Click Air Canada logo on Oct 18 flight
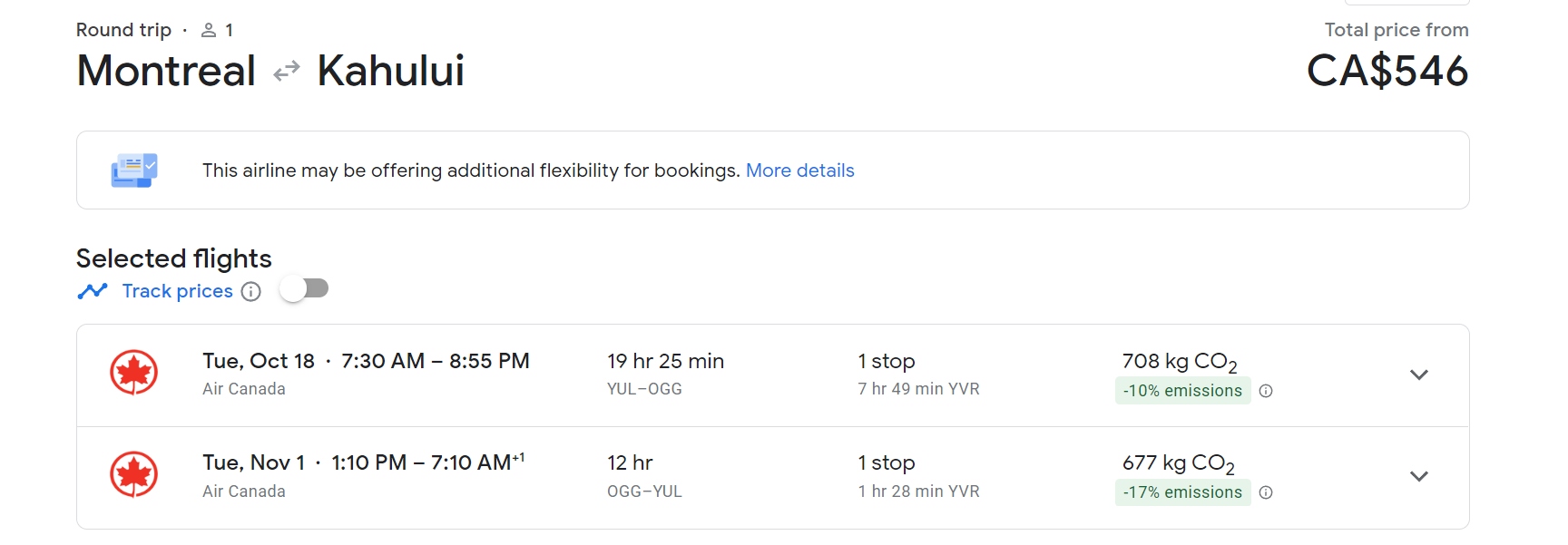1568x545 pixels. (x=134, y=373)
